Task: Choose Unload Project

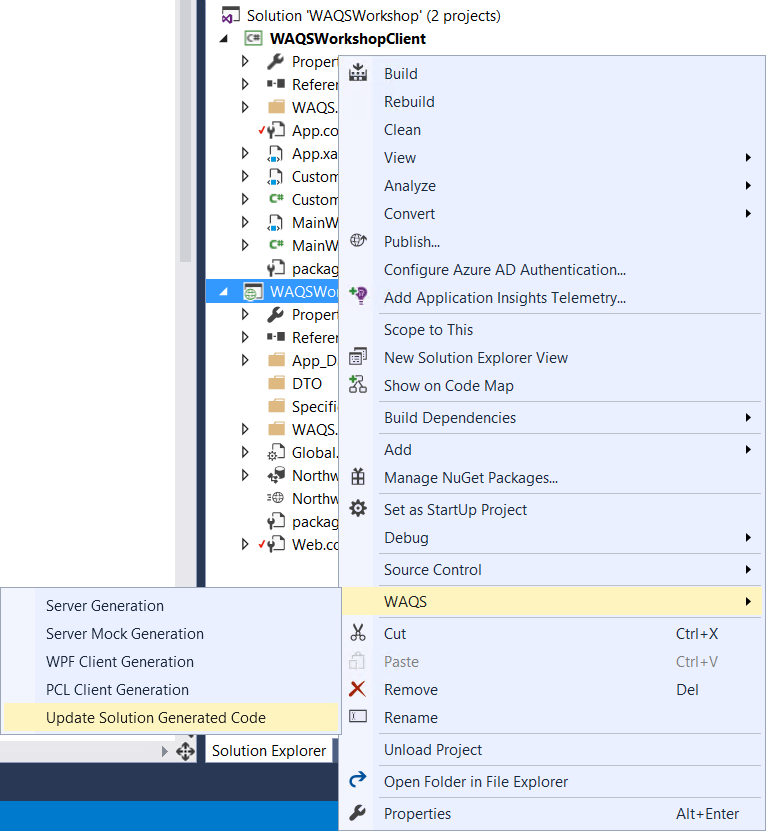Action: (x=433, y=750)
